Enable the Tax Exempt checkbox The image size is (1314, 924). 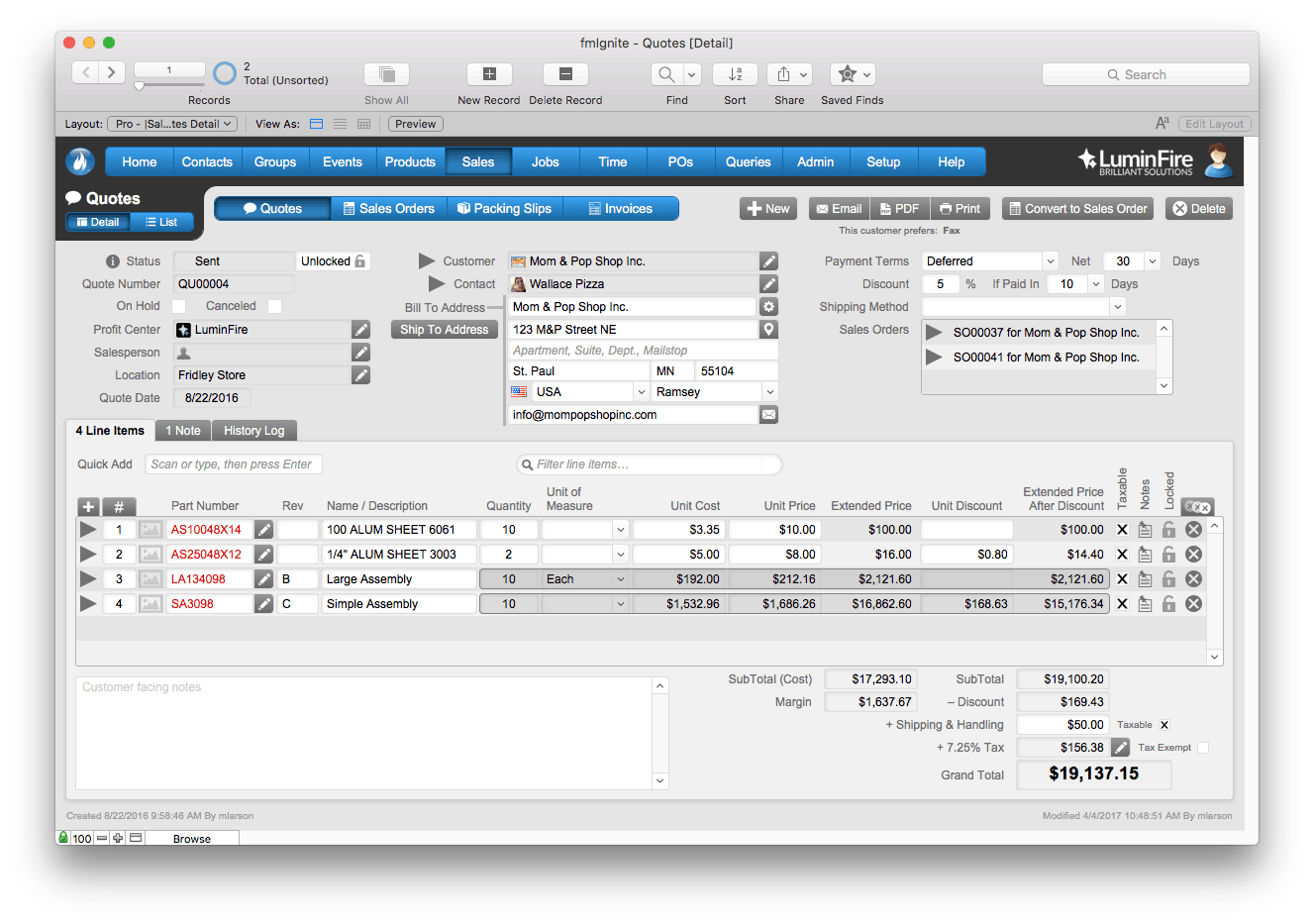click(x=1202, y=747)
